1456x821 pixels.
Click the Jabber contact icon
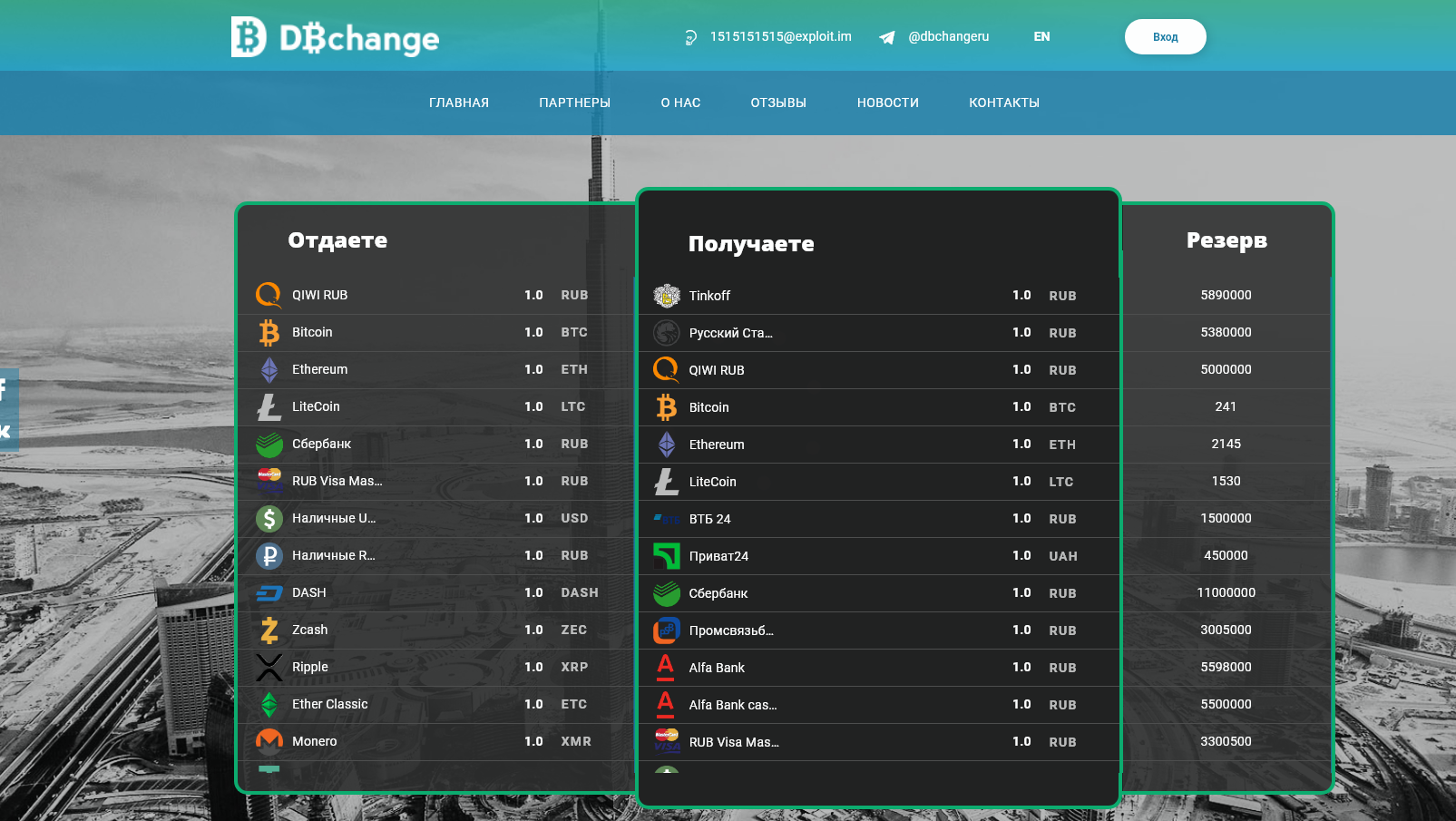click(x=690, y=37)
